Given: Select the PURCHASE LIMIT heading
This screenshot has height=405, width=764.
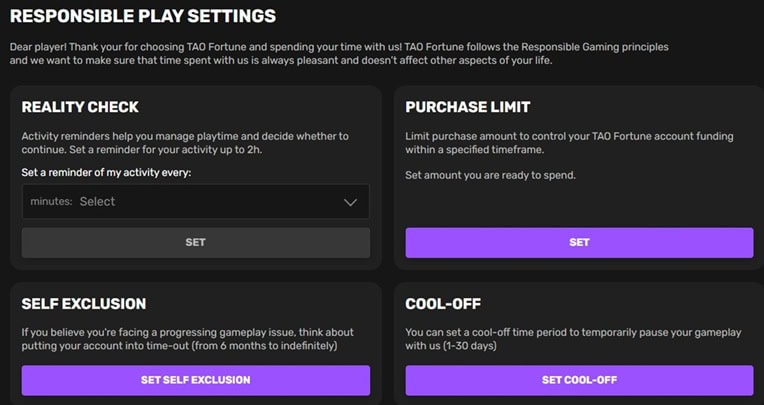Looking at the screenshot, I should click(x=467, y=107).
